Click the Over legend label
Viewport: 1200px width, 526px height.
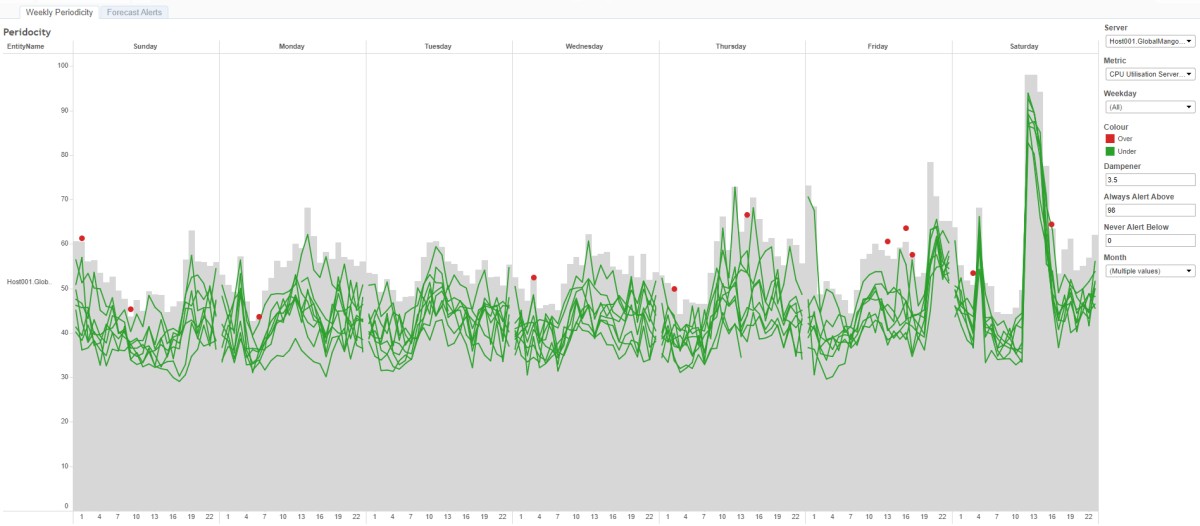pyautogui.click(x=1125, y=139)
